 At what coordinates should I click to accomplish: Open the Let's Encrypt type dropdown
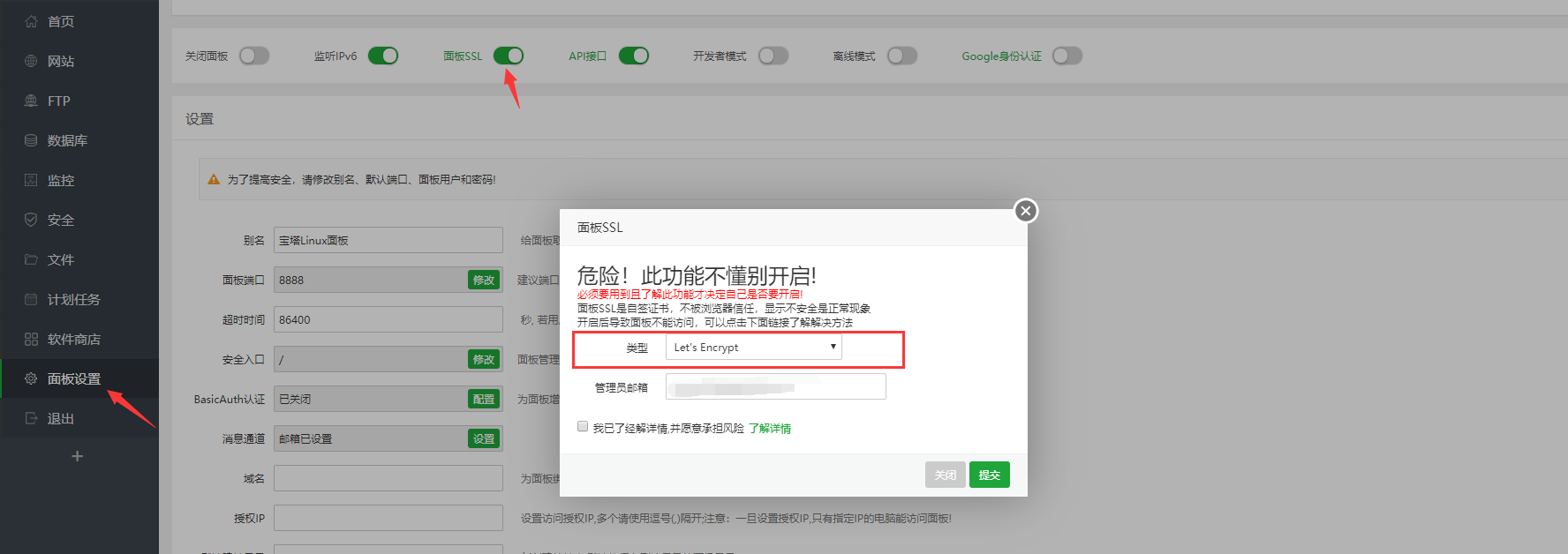753,347
